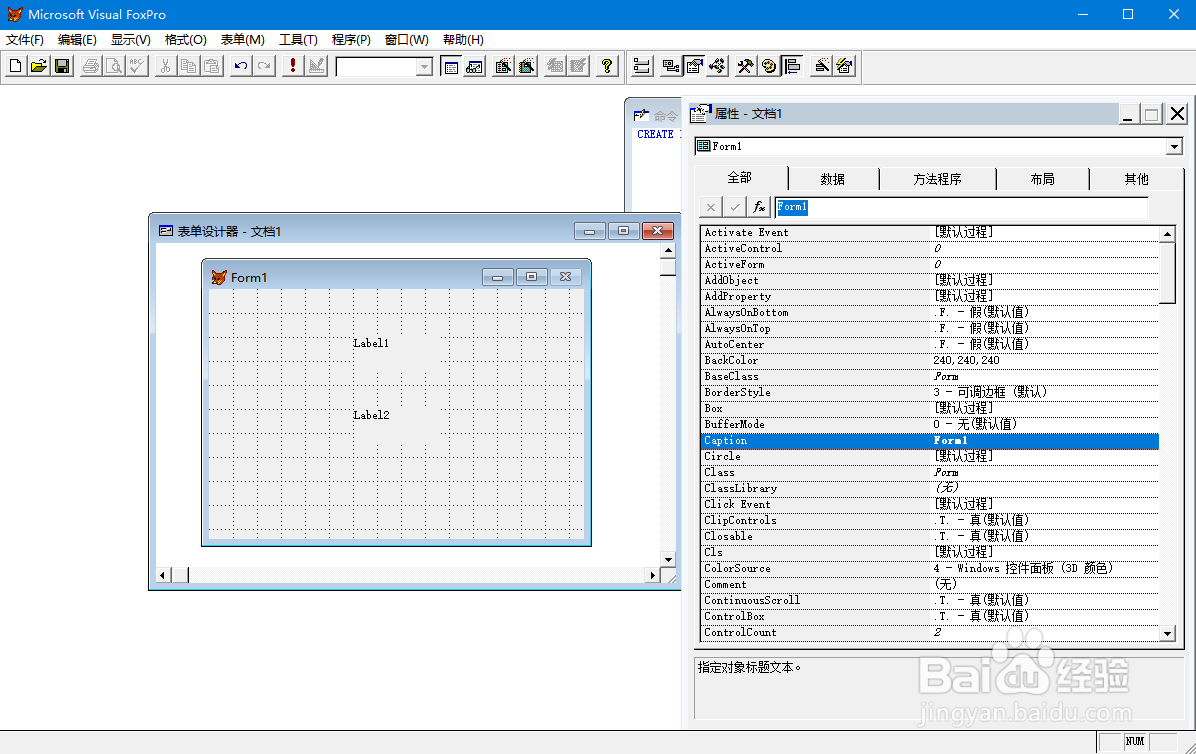Toggle the Layout toolbar button
Viewport: 1196px width, 754px height.
[x=793, y=66]
